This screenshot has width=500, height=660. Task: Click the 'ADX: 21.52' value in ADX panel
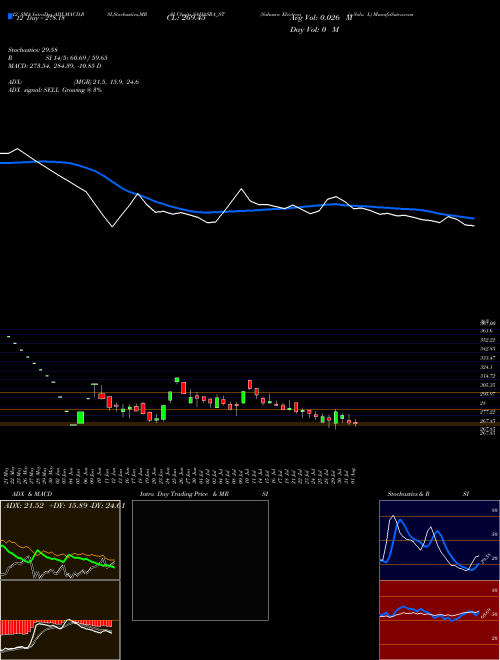24,506
